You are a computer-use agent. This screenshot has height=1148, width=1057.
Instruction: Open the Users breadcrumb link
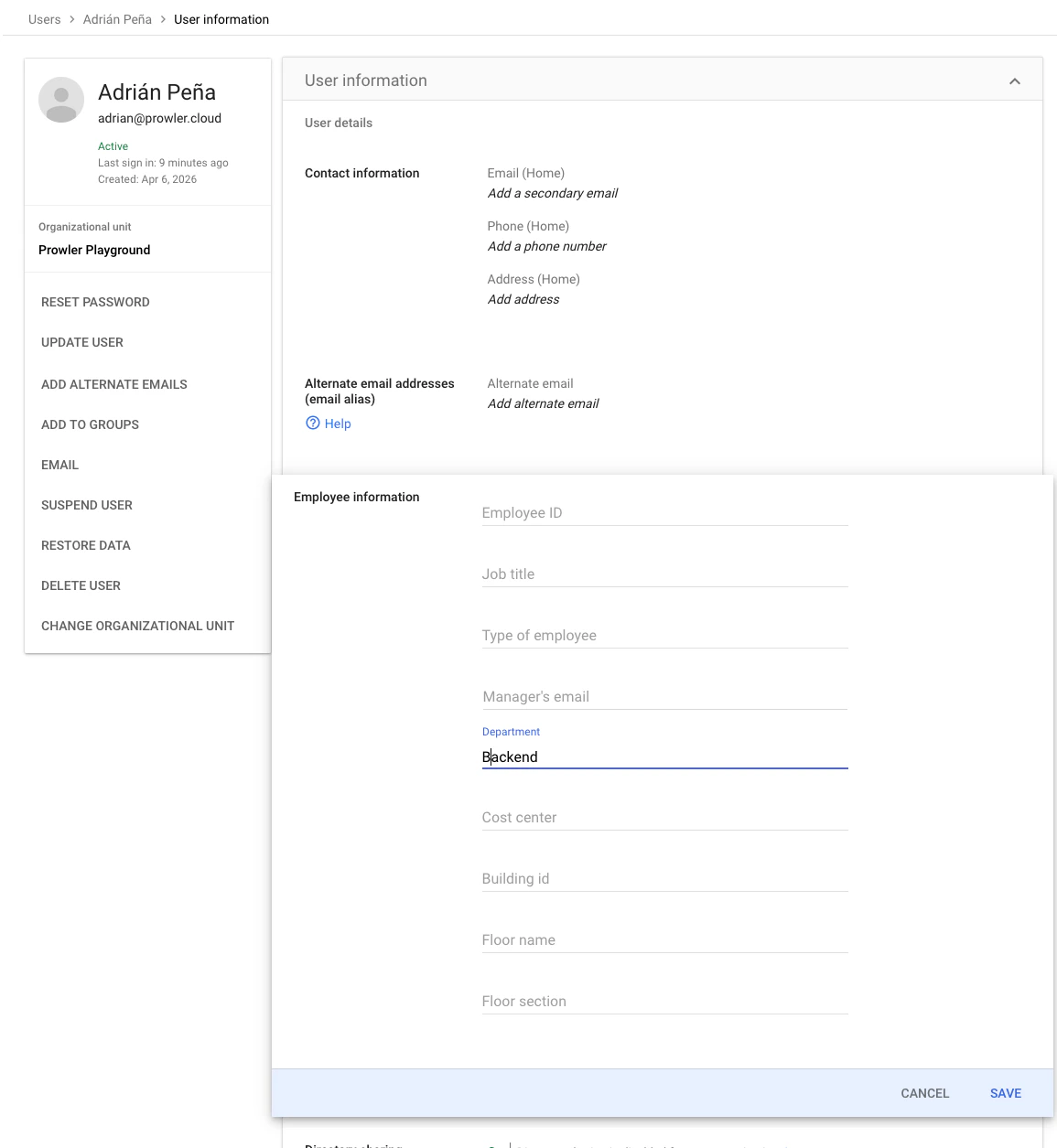pos(44,18)
